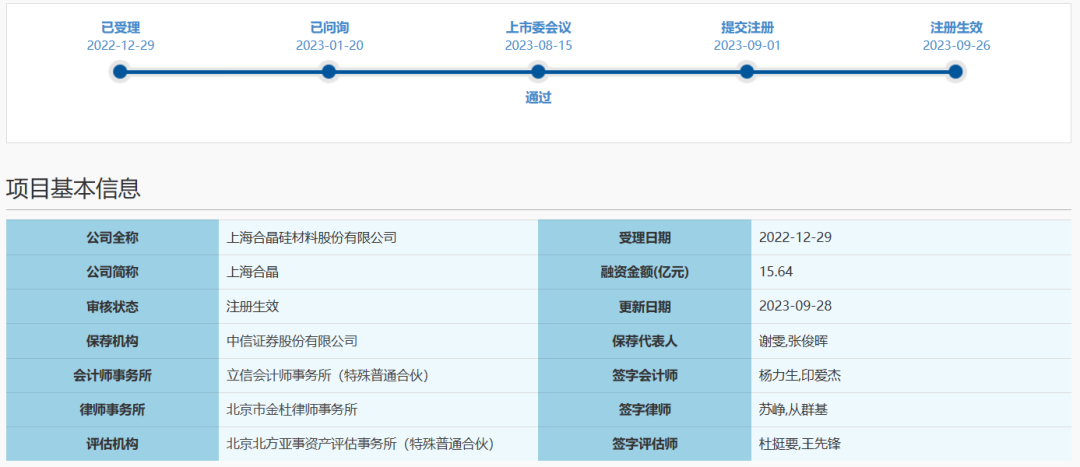The height and width of the screenshot is (467, 1080).
Task: Click the 公司简称 header cell
Action: (112, 272)
